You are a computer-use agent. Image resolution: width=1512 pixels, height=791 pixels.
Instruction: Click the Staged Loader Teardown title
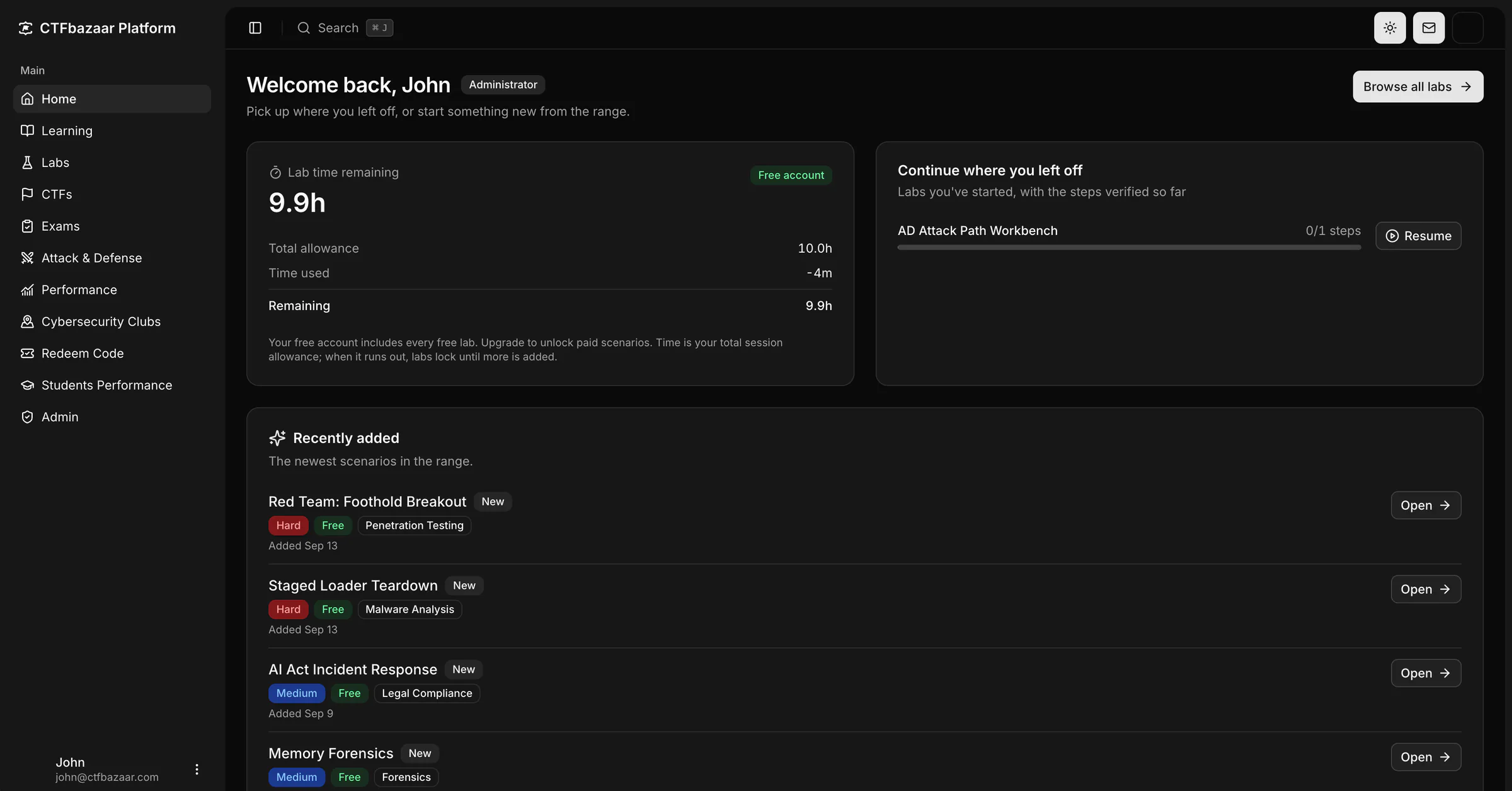[x=353, y=586]
